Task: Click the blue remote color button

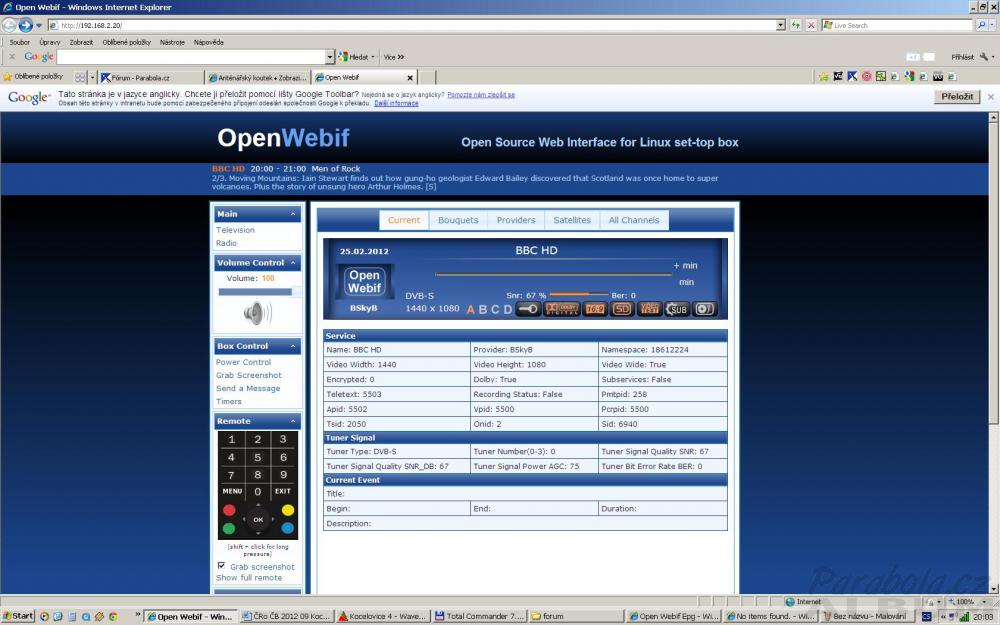Action: click(288, 528)
